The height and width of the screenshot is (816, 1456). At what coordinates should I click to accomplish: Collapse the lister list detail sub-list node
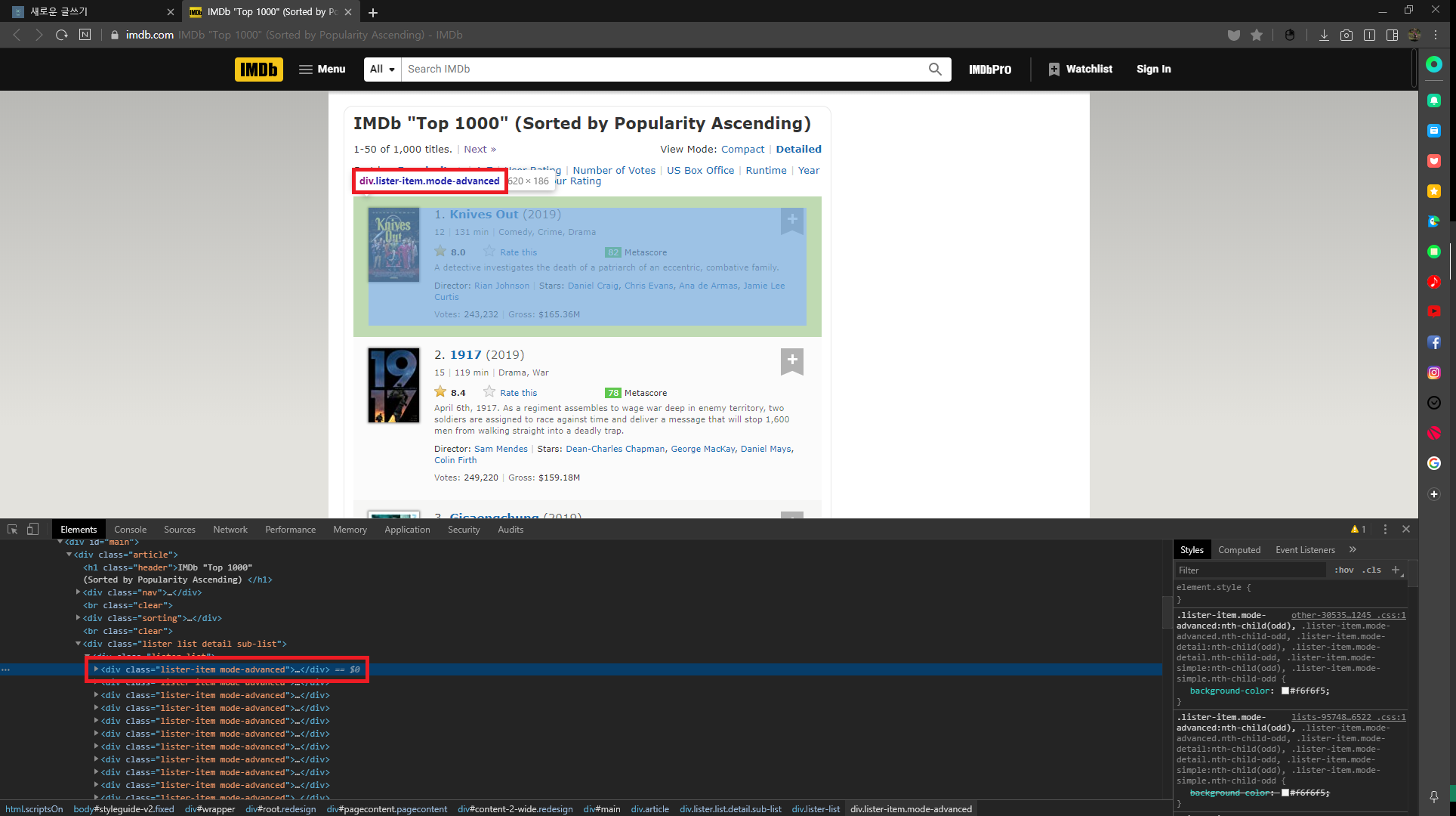(x=79, y=644)
